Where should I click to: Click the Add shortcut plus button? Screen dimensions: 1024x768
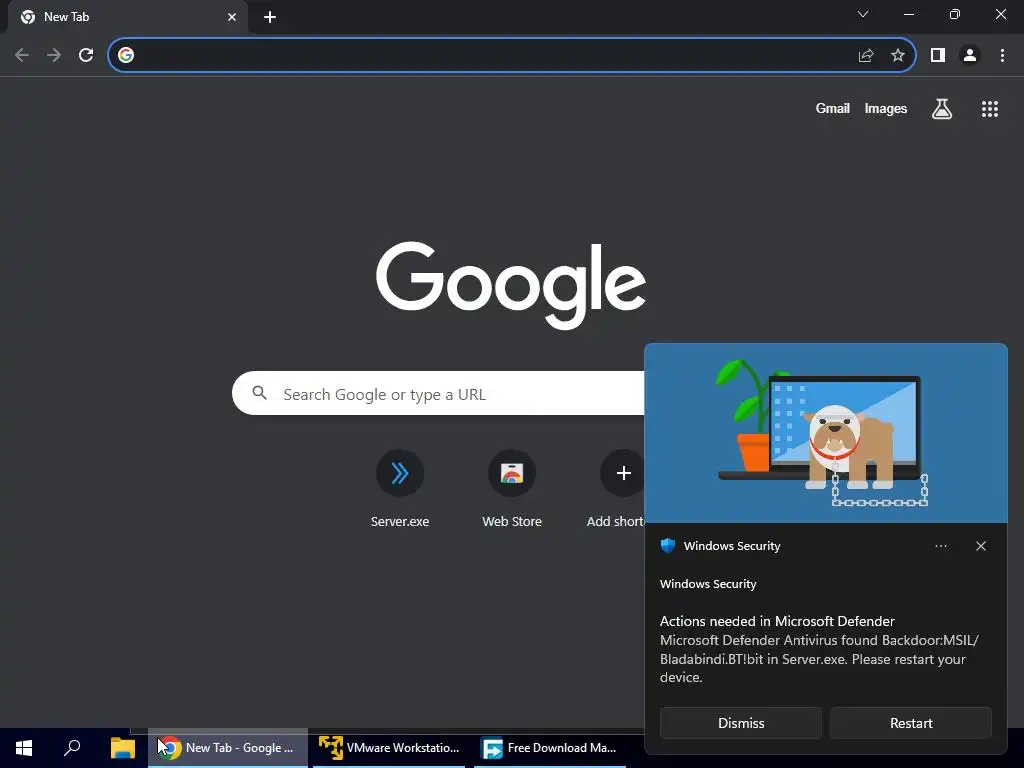click(623, 473)
